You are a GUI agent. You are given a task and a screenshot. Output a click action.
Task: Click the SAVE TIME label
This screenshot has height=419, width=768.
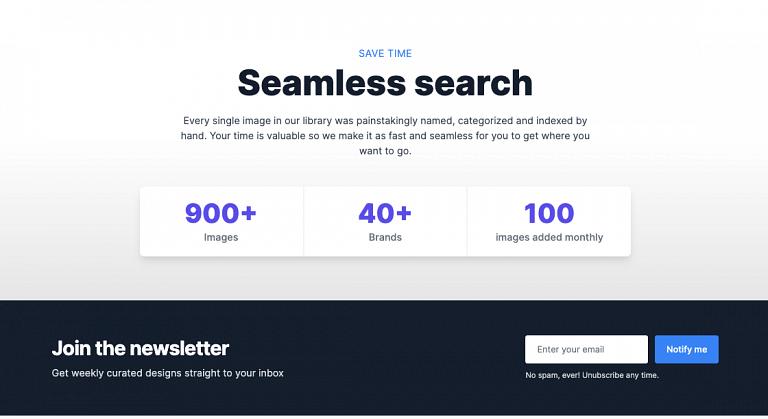point(385,54)
